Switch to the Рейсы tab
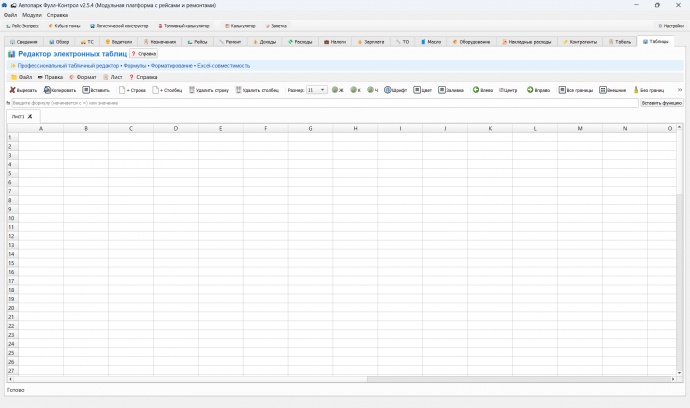Screen dimensions: 690x408 point(197,42)
